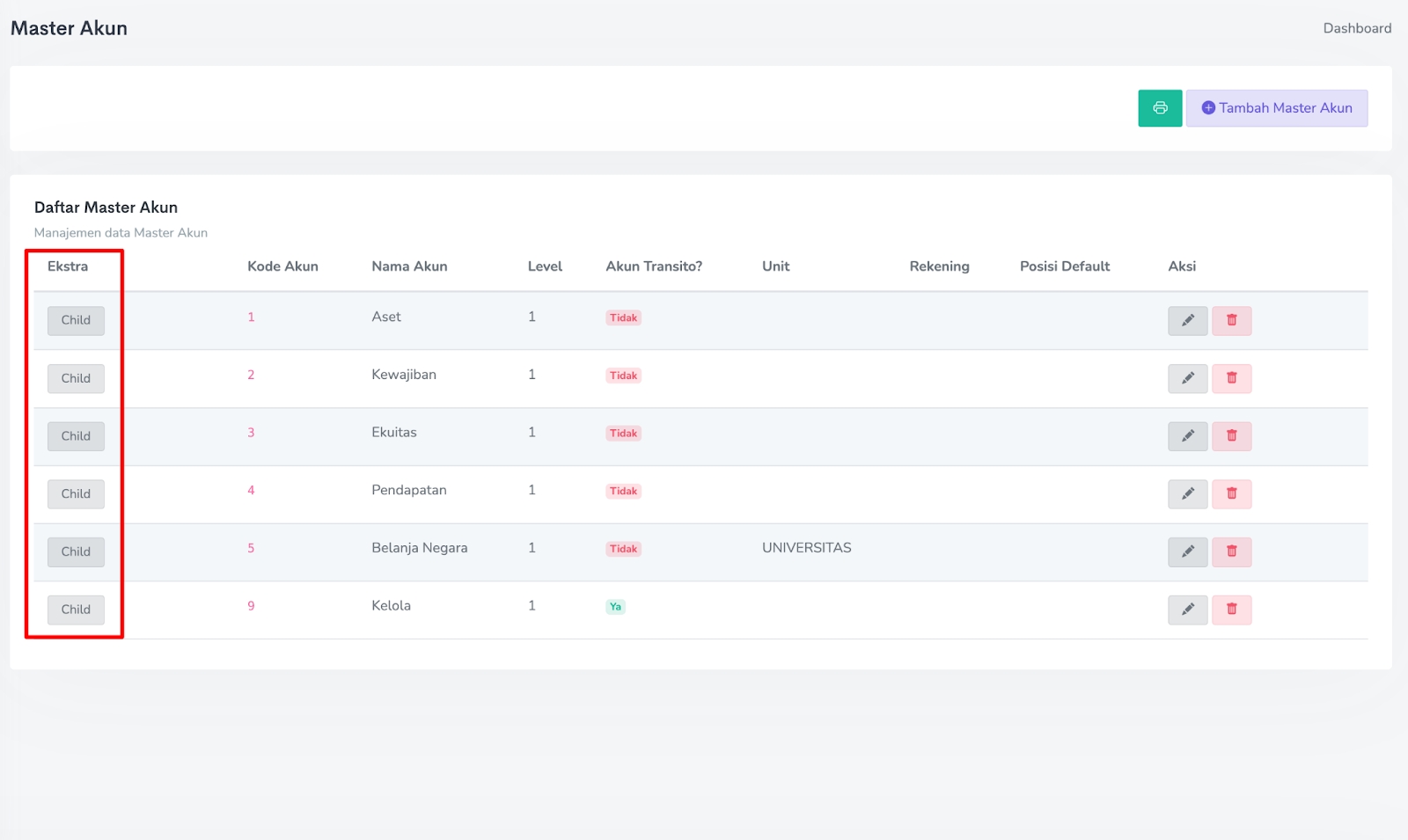Delete the Pendapatan account
Image resolution: width=1408 pixels, height=840 pixels.
(1231, 494)
